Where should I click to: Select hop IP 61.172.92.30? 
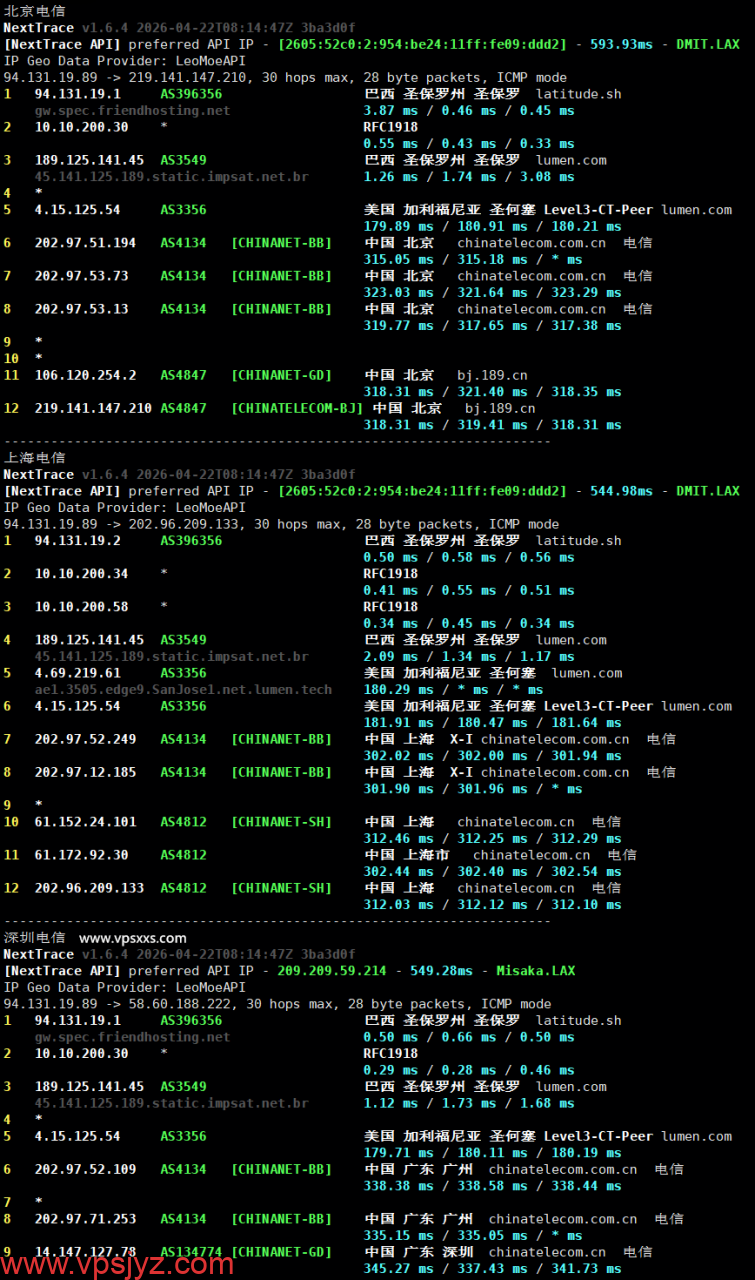click(x=81, y=855)
